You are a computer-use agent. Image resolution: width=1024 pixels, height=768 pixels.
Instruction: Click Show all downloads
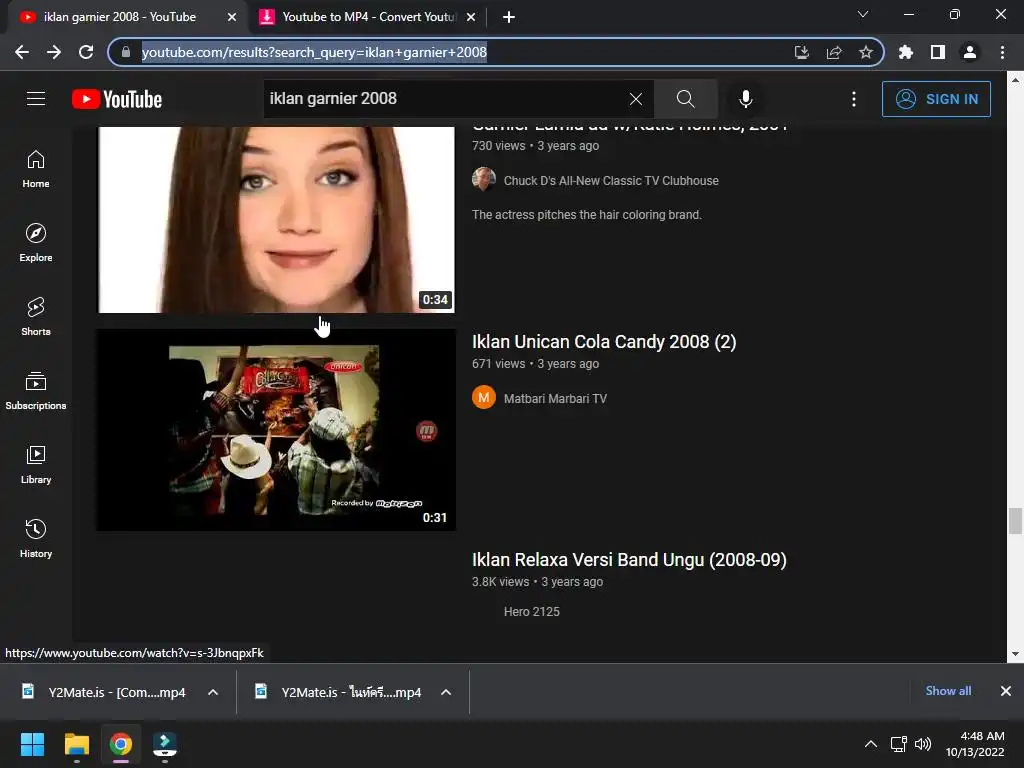pyautogui.click(x=948, y=691)
